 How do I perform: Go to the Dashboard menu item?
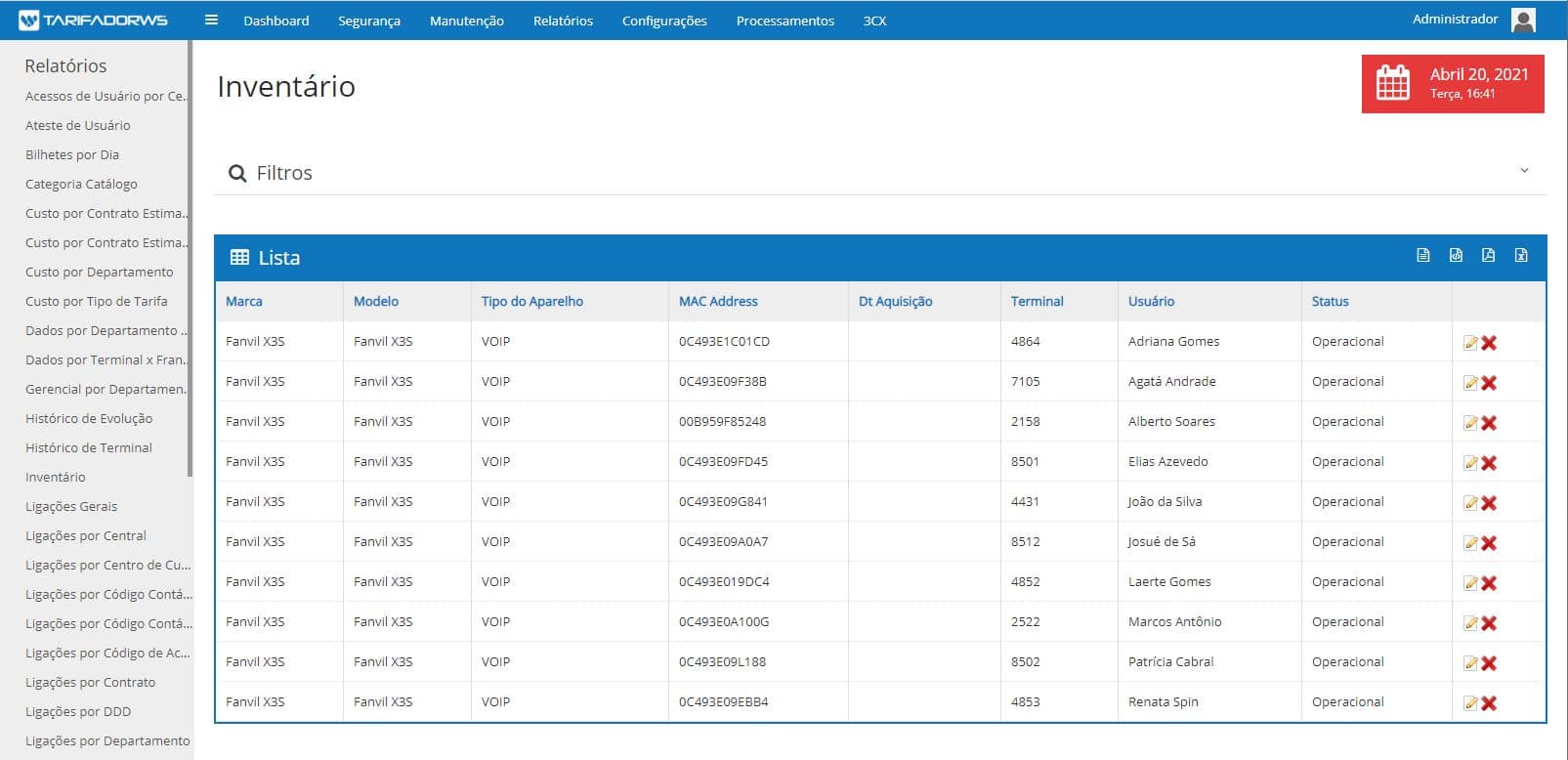[x=276, y=21]
